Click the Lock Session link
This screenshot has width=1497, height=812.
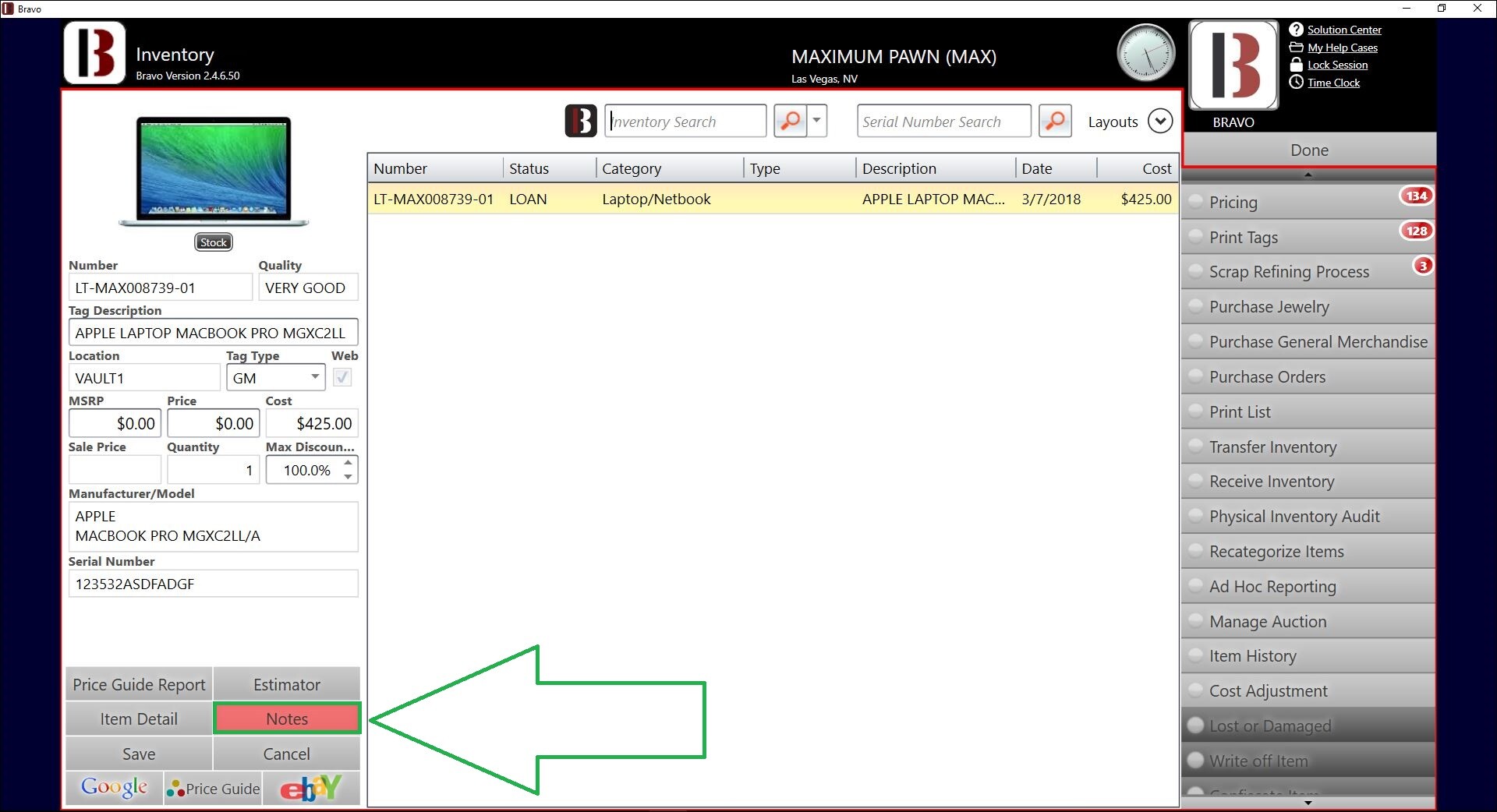click(x=1338, y=65)
